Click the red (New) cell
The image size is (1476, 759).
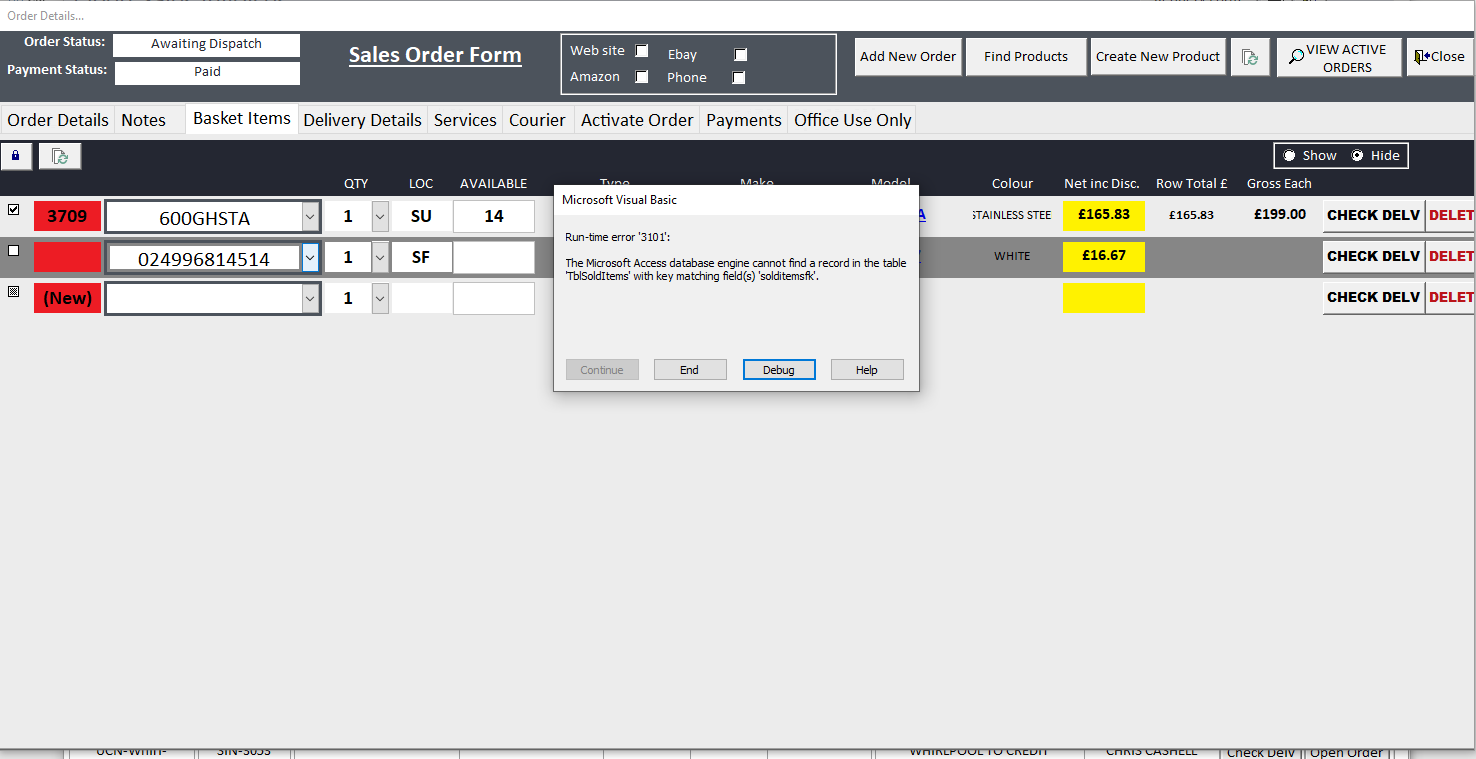pos(67,298)
